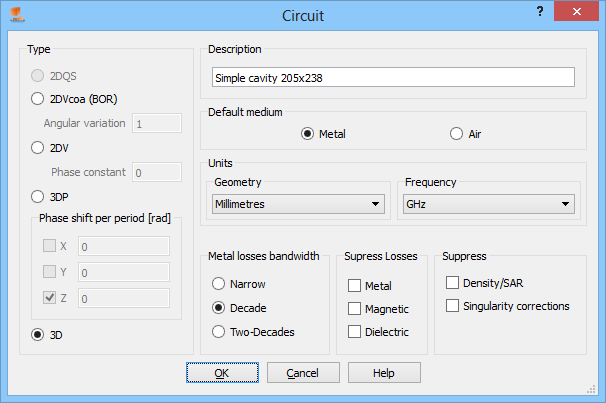Enable Singularity corrections suppress option
Image resolution: width=606 pixels, height=403 pixels.
(453, 305)
